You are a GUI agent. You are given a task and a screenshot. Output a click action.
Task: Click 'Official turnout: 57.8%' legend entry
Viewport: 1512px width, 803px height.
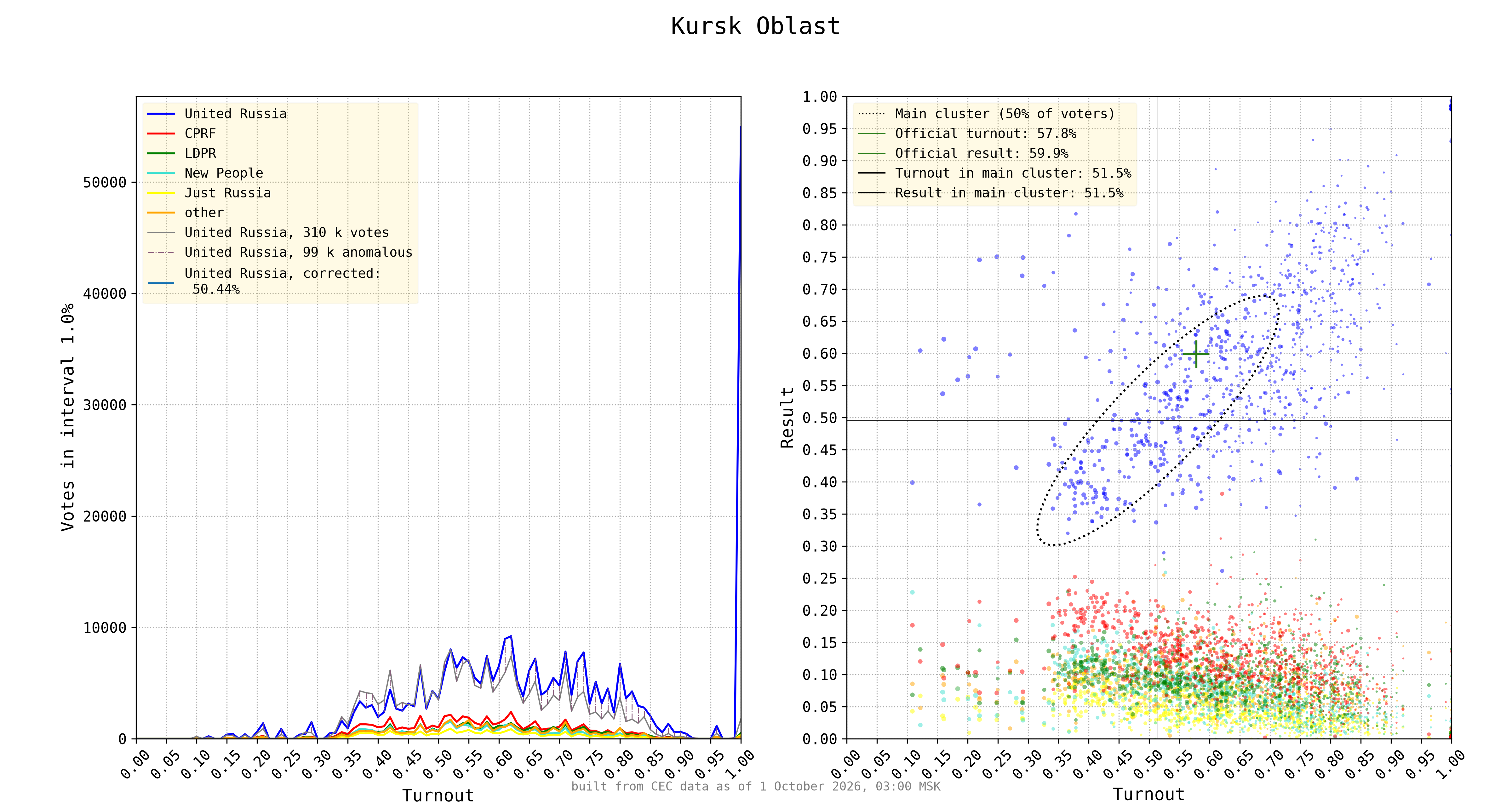tap(967, 134)
